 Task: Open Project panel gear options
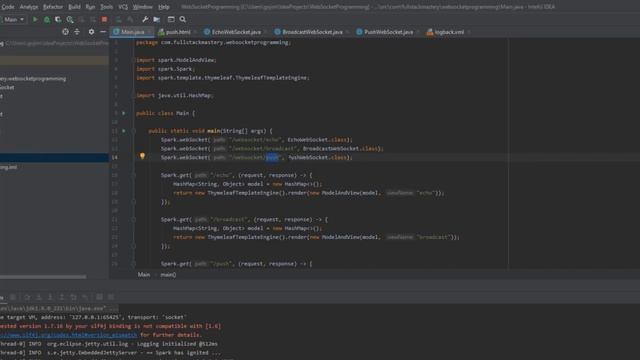coord(91,31)
